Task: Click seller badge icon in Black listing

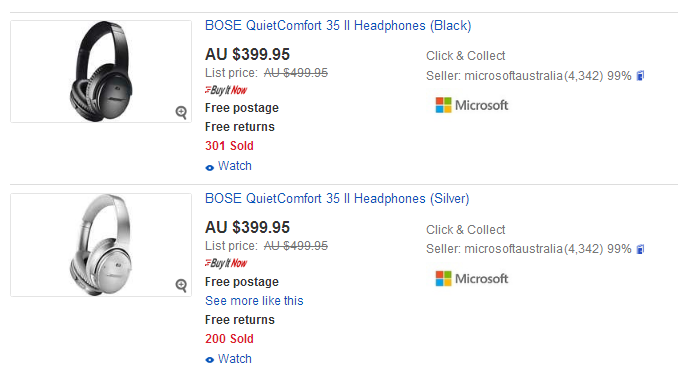Action: click(x=640, y=76)
